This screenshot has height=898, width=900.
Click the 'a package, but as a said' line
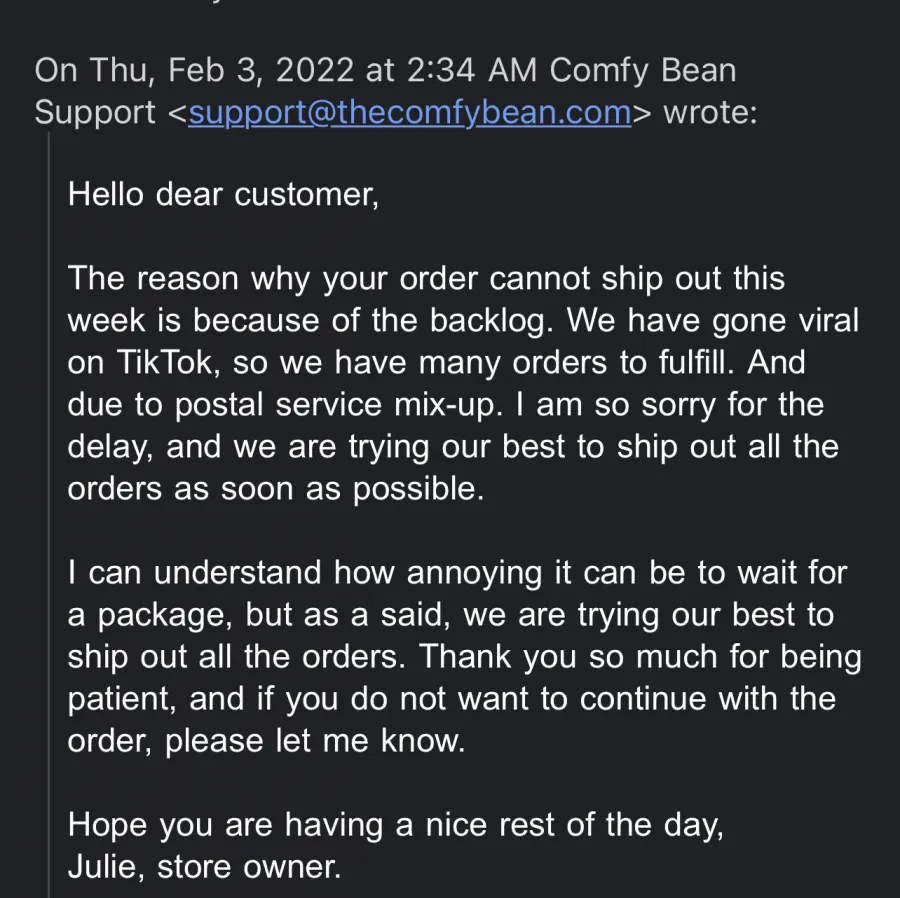[451, 615]
